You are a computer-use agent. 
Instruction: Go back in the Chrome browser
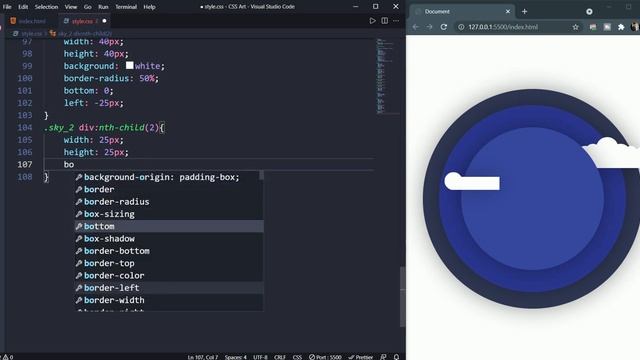point(416,27)
